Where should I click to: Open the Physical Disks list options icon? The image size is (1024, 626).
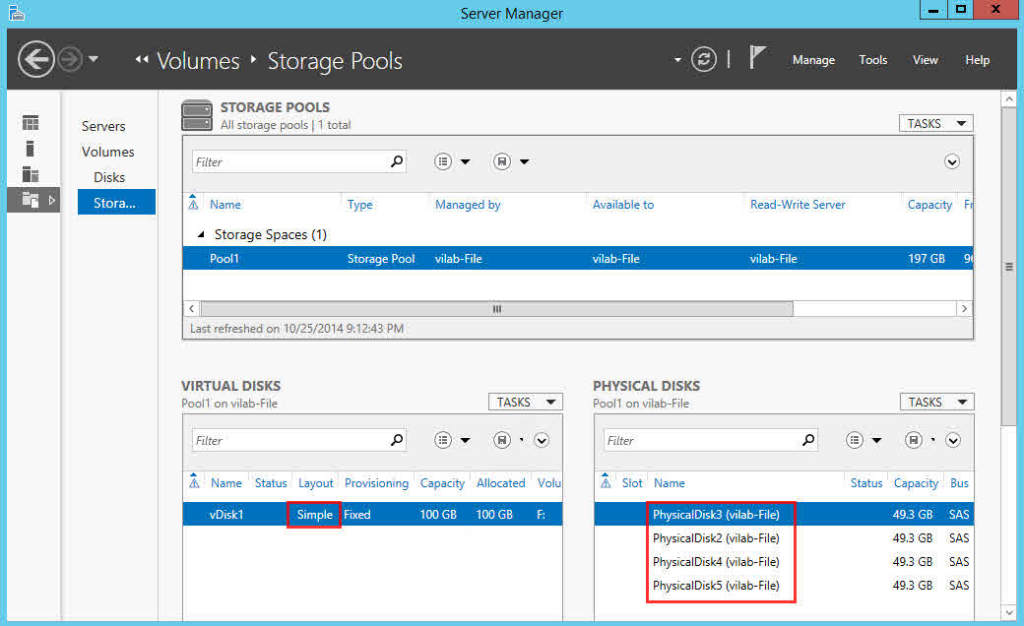[x=854, y=440]
